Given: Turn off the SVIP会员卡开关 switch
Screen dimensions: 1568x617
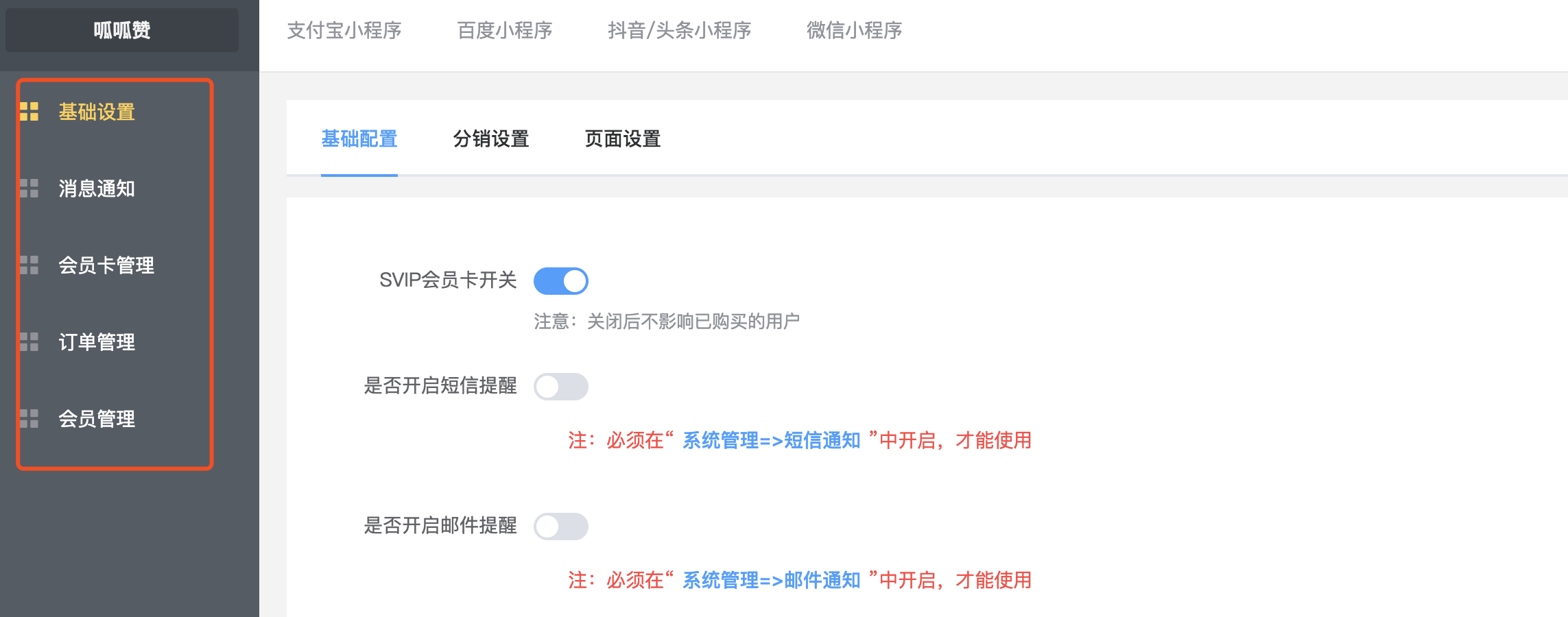Looking at the screenshot, I should tap(561, 280).
